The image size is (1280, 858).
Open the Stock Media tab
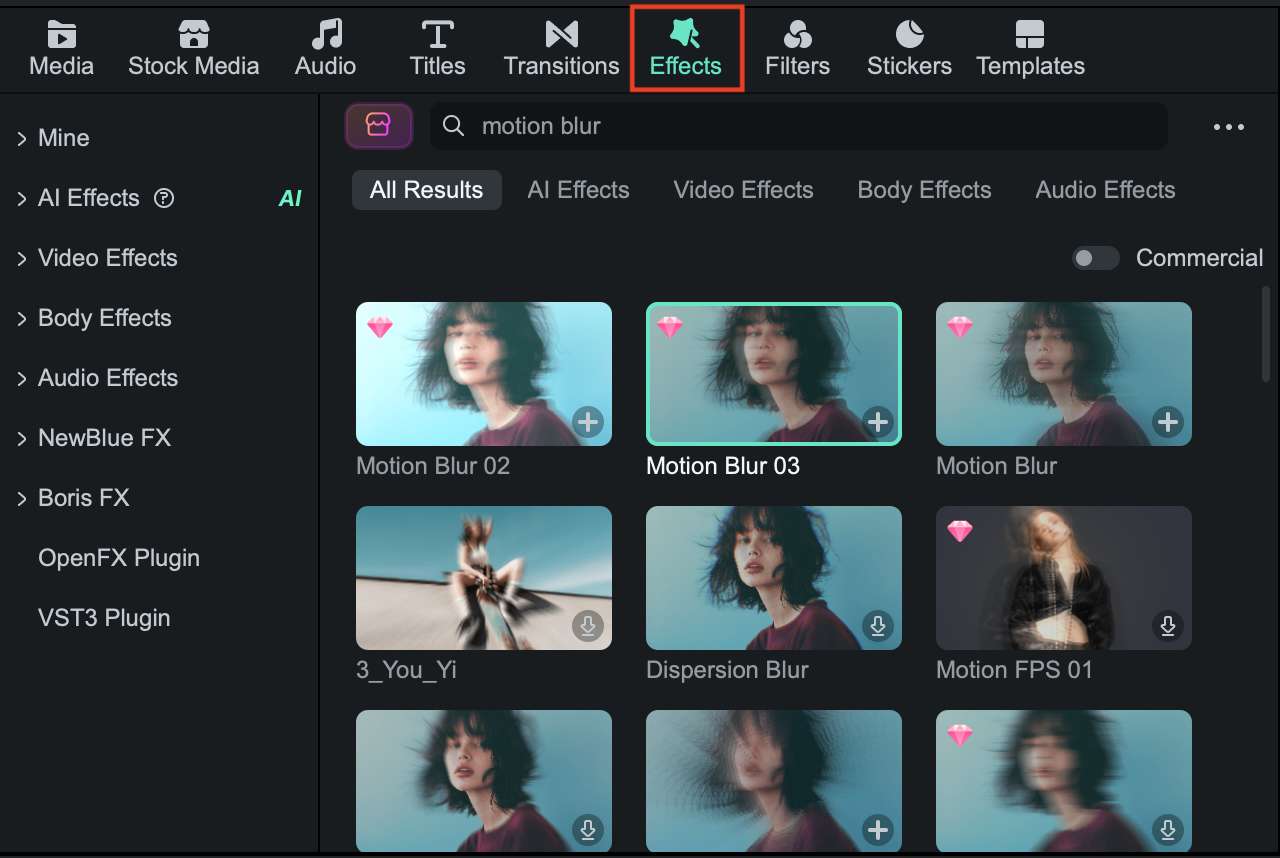pos(194,49)
